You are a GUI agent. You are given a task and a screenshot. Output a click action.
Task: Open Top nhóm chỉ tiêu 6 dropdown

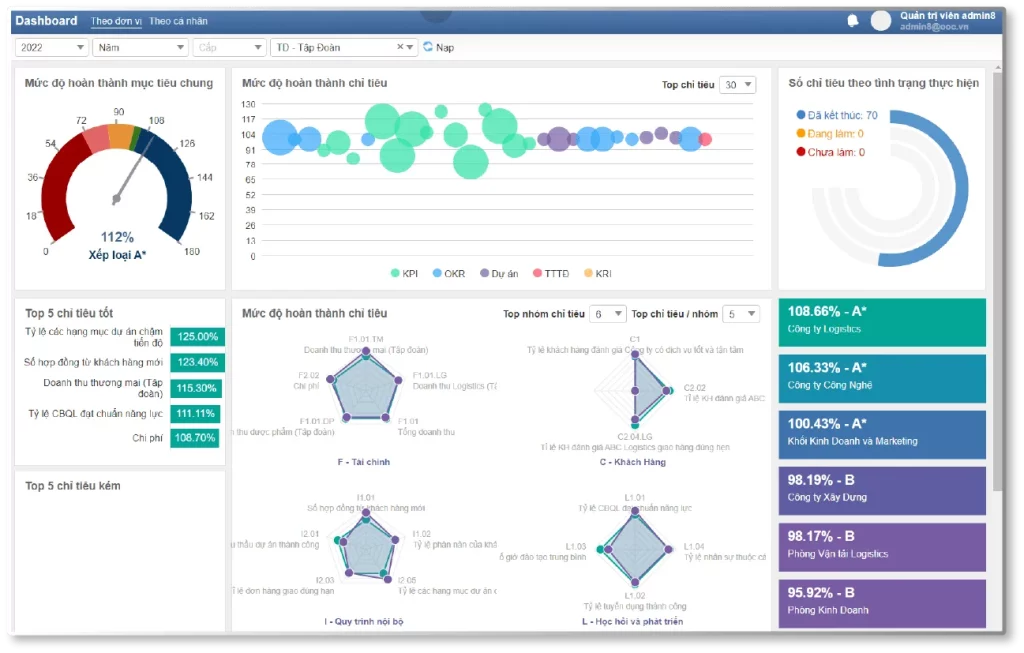(607, 314)
